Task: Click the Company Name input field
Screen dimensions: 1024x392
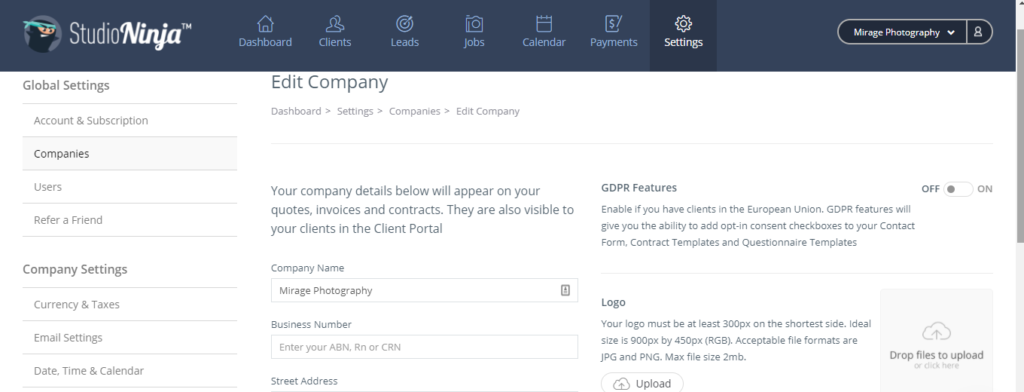Action: (x=424, y=290)
